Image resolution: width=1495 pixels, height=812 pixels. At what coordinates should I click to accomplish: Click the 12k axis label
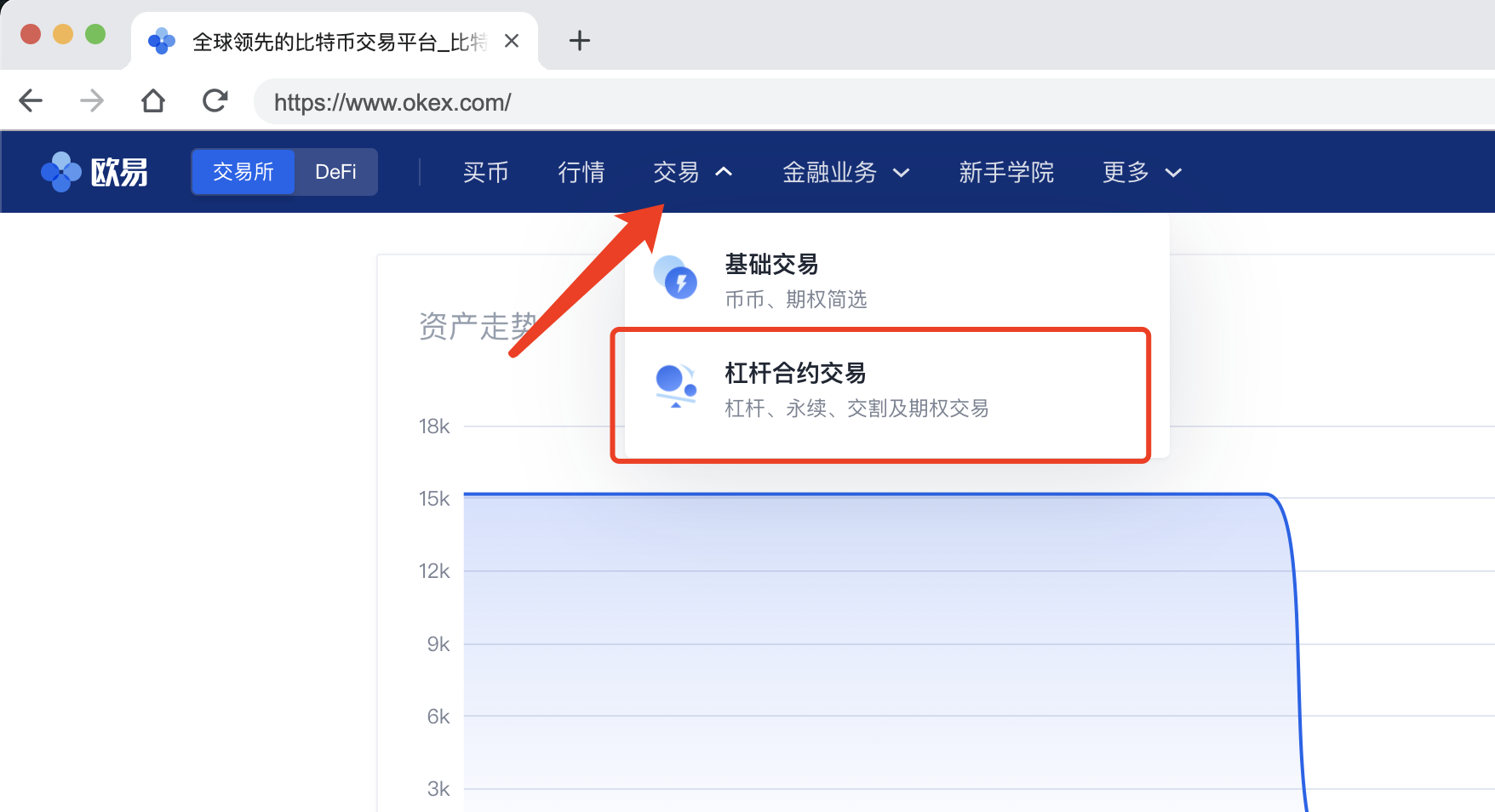coord(434,571)
